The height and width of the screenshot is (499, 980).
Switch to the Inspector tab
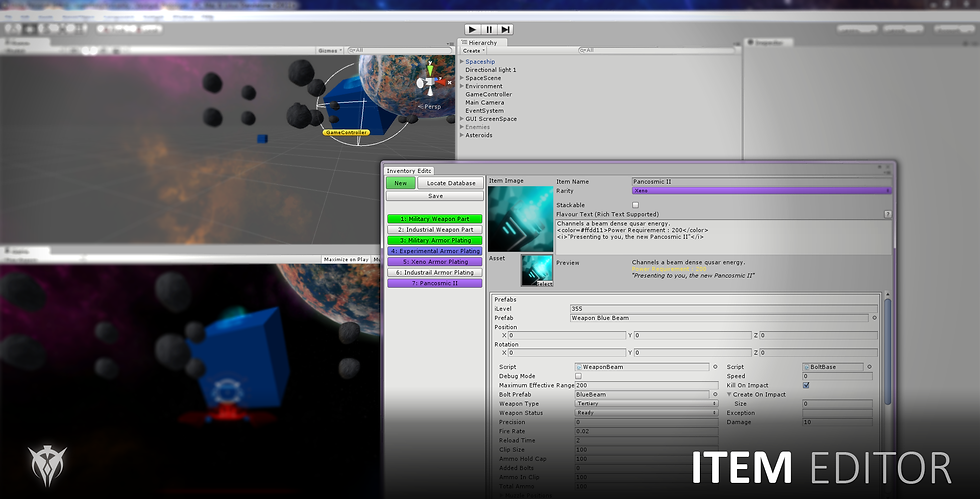769,43
